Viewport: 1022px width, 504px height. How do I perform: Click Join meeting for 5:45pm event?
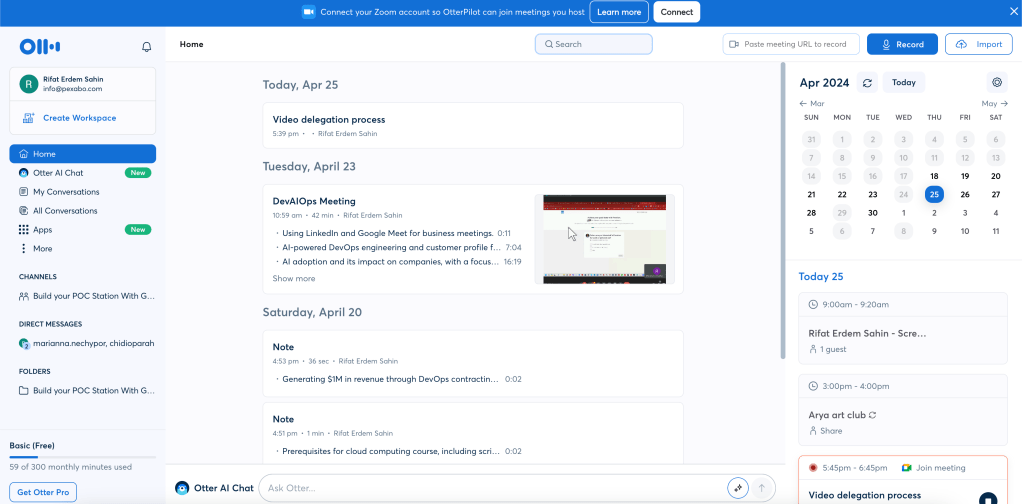933,468
